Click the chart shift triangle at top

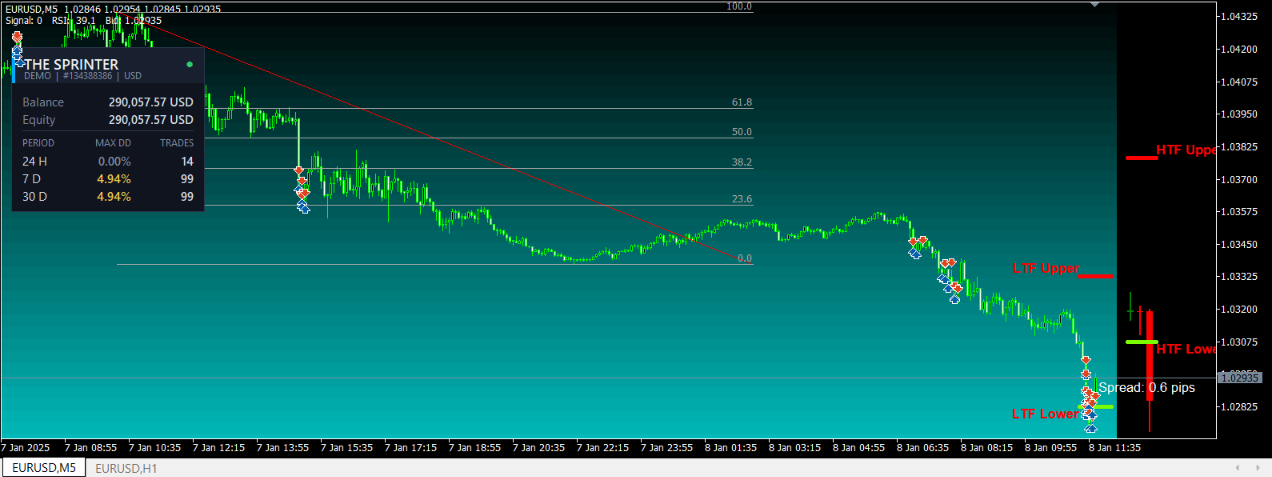[1095, 5]
